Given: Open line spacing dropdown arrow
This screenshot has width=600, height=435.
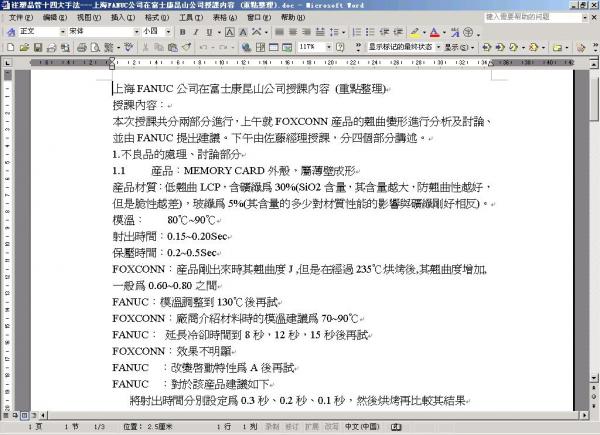Looking at the screenshot, I should (x=344, y=33).
